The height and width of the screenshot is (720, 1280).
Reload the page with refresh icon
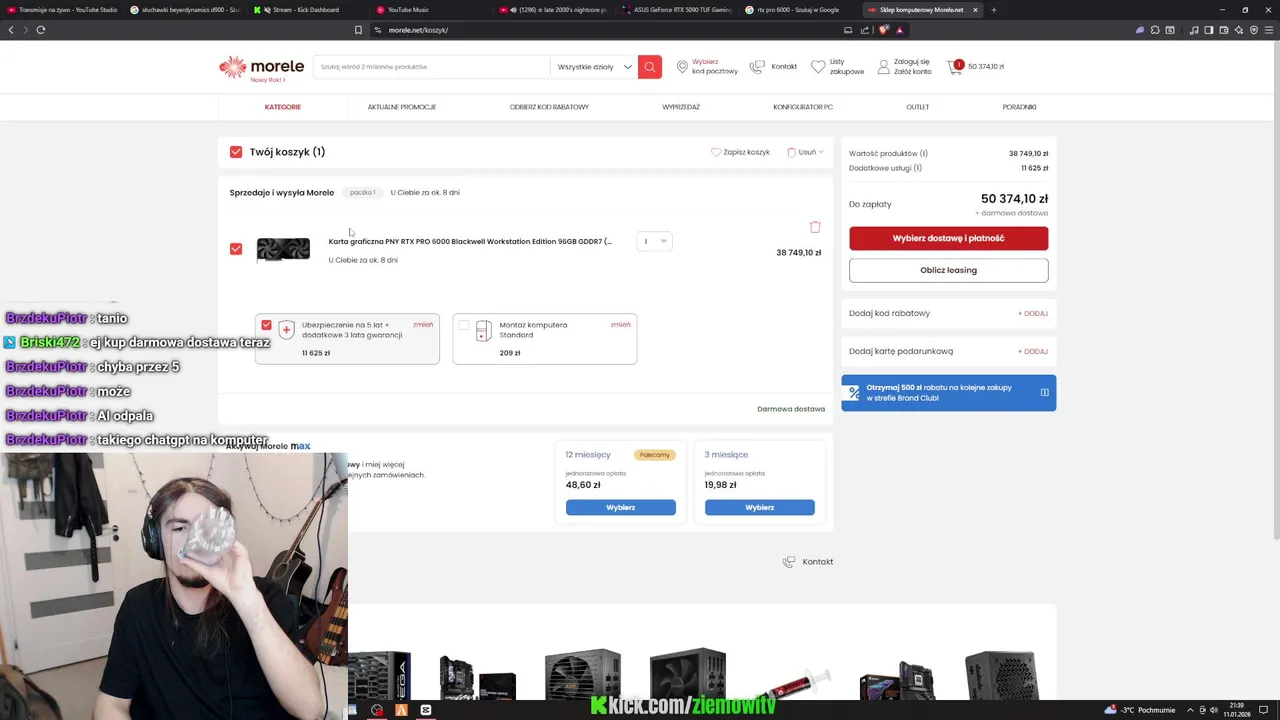41,30
